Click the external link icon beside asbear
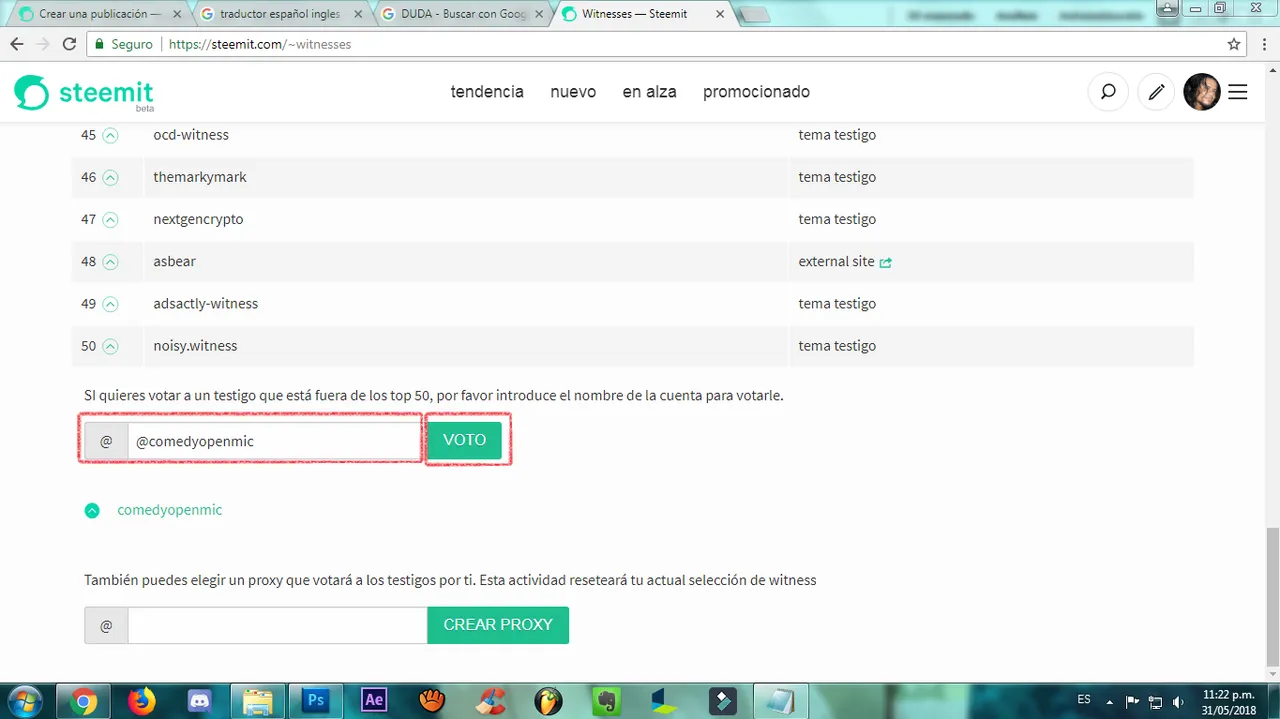The image size is (1280, 719). pyautogui.click(x=886, y=262)
